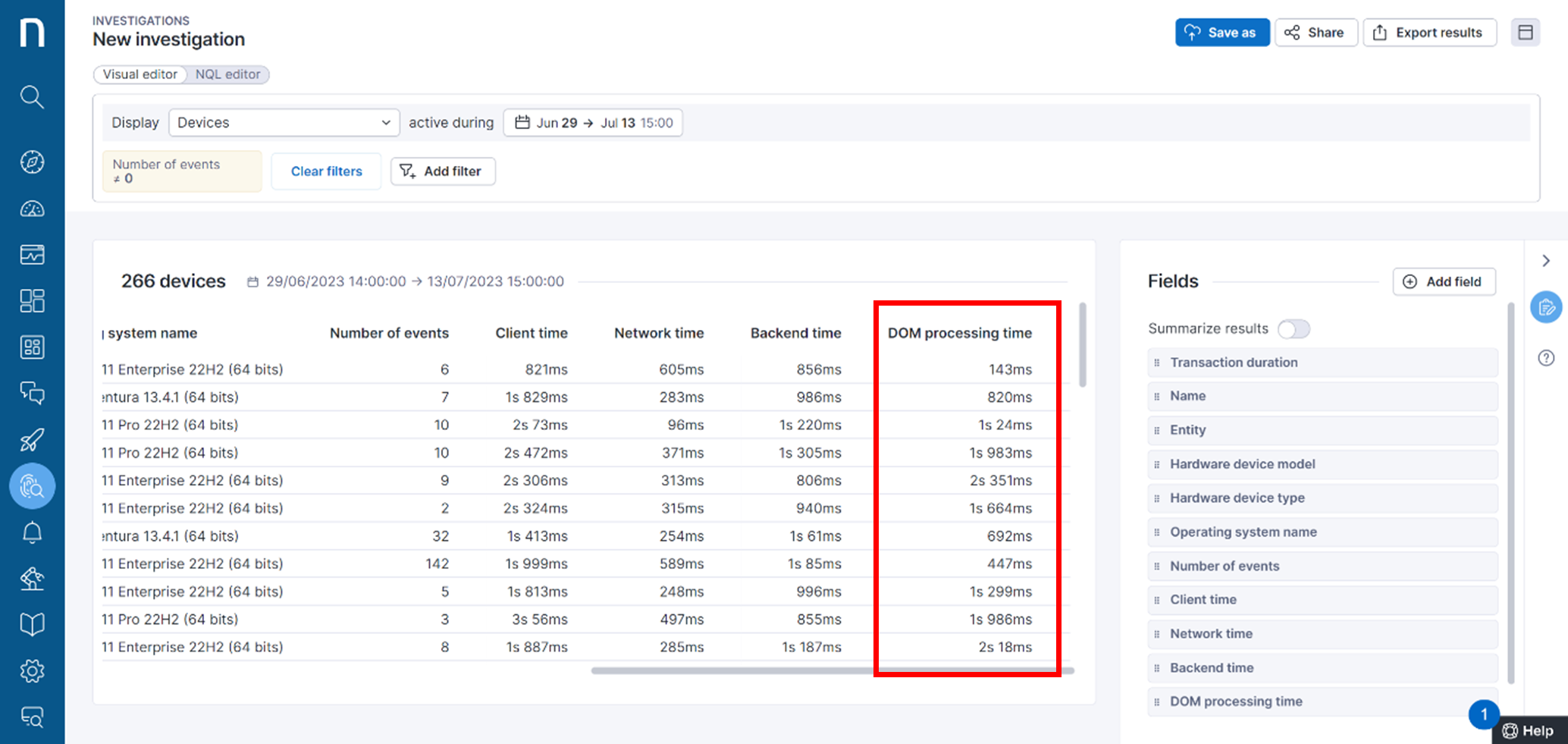Select the Investigations fingerprint icon in sidebar
The image size is (1568, 744).
coord(31,486)
